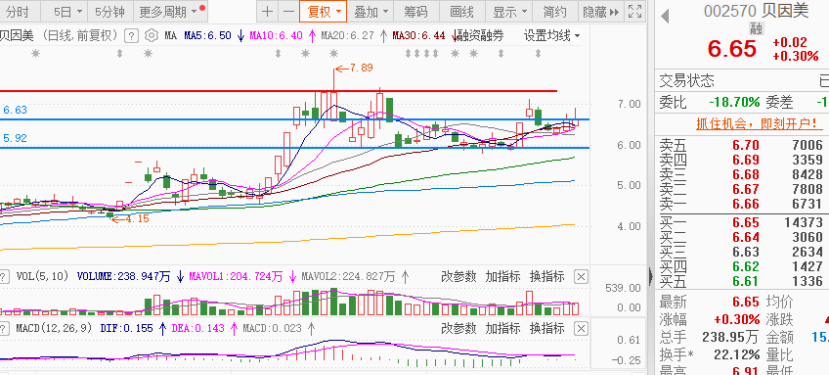Go back with left arrow near 002570
829x375 pixels.
pos(665,16)
